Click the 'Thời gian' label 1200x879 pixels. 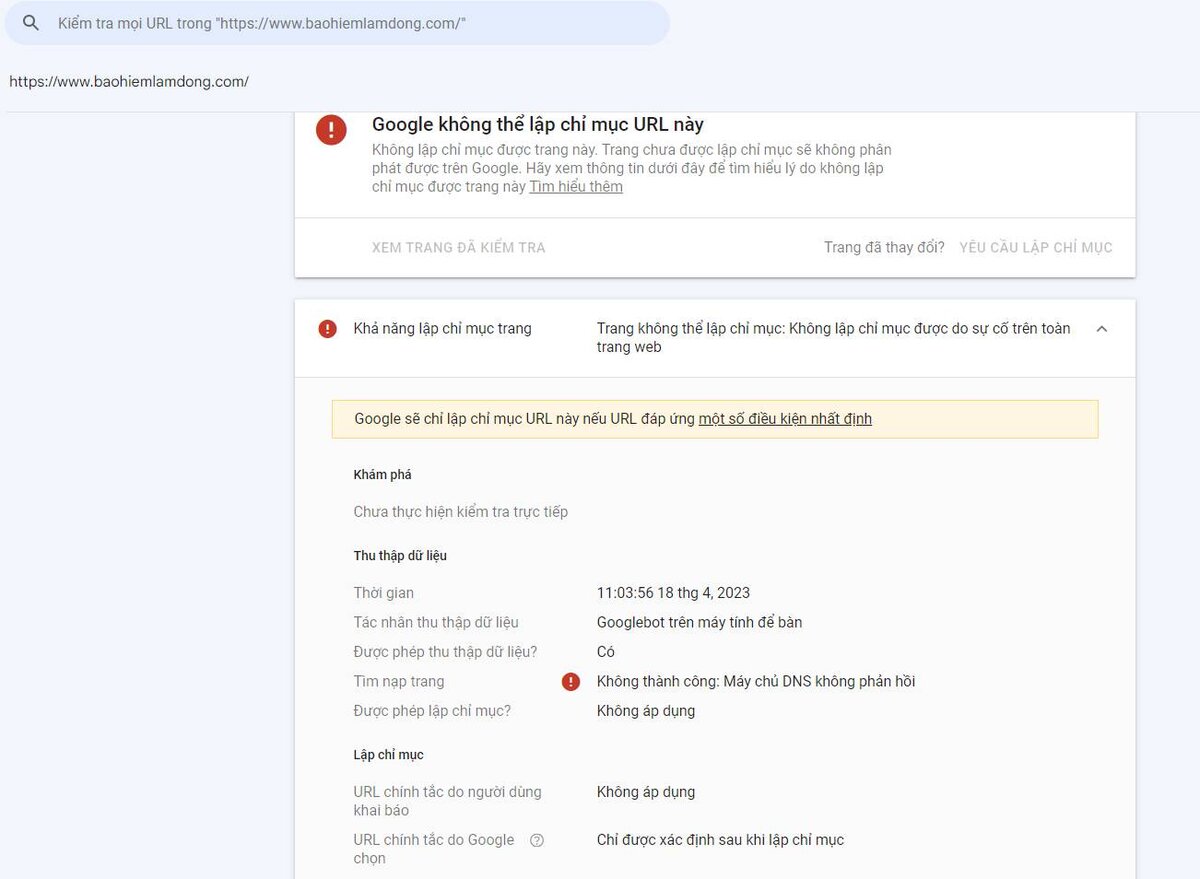tap(384, 593)
